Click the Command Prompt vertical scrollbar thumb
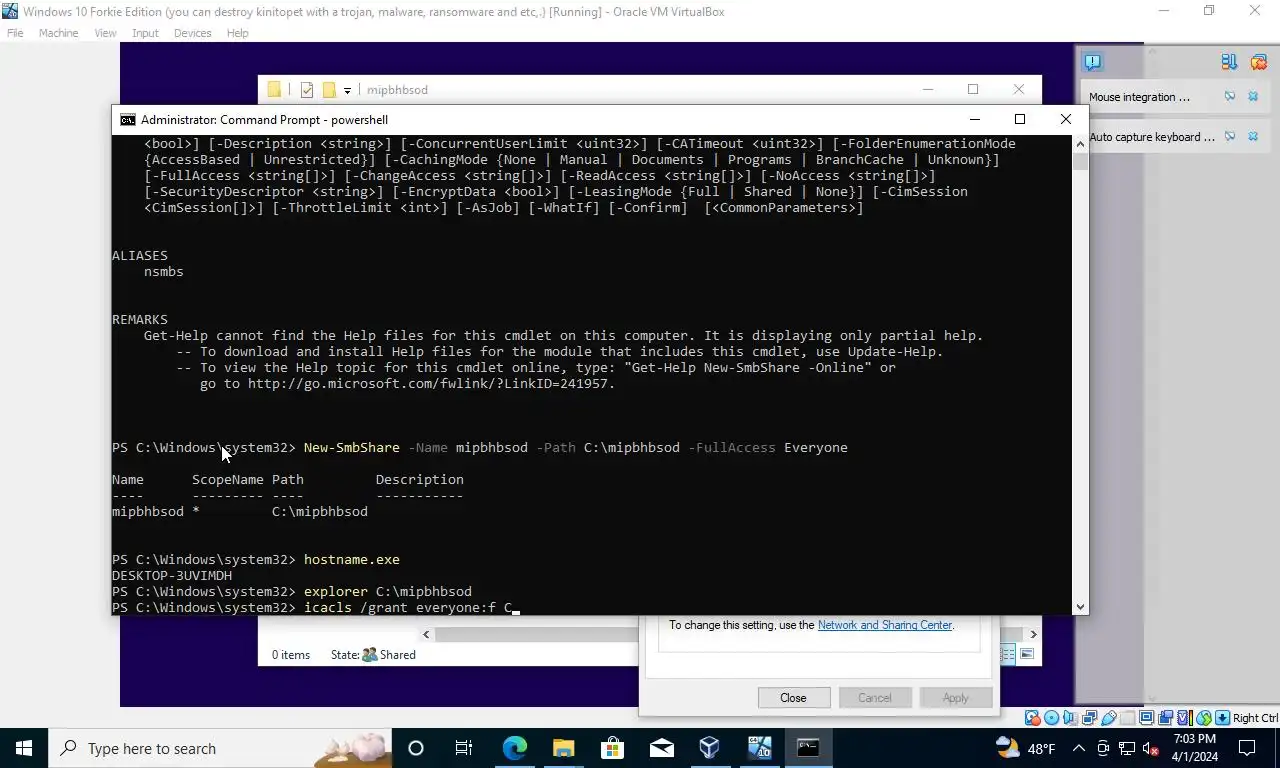Viewport: 1280px width, 768px height. point(1080,163)
